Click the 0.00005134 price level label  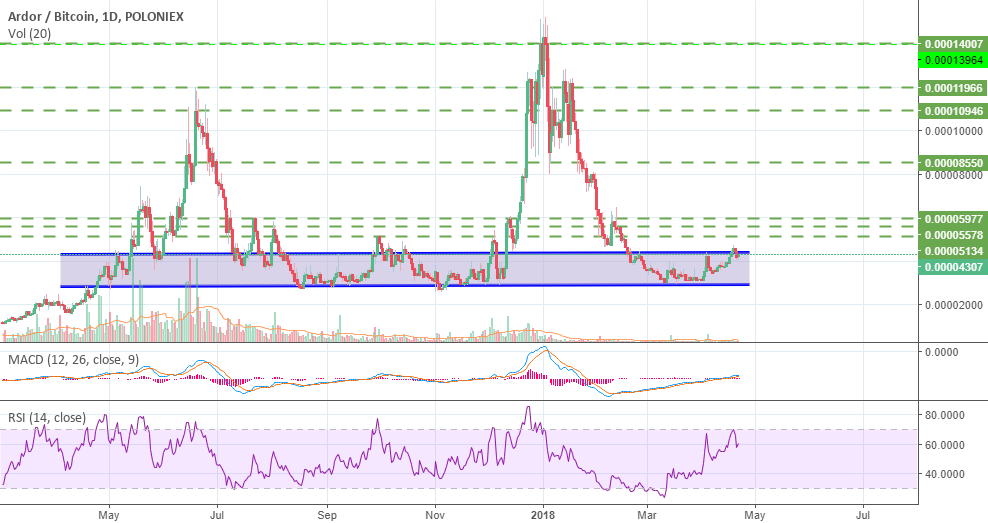953,251
